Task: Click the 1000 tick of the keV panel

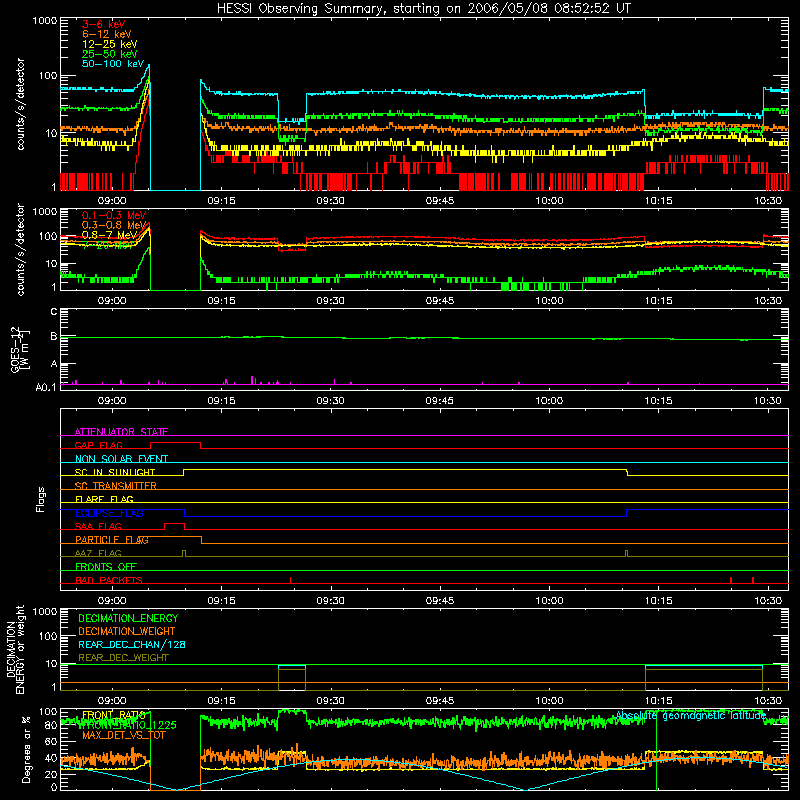Action: [x=44, y=21]
